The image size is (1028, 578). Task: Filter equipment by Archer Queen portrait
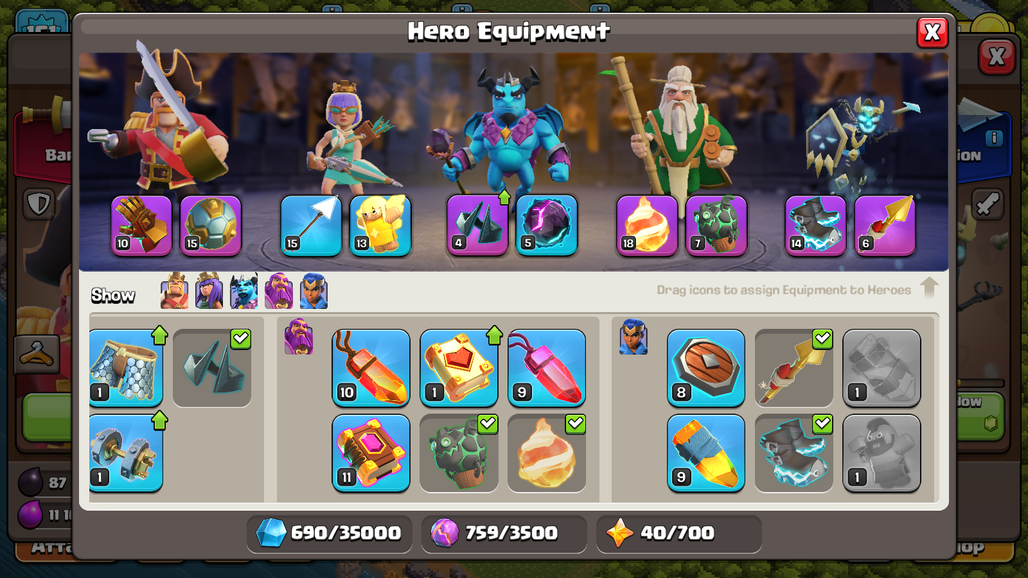209,291
